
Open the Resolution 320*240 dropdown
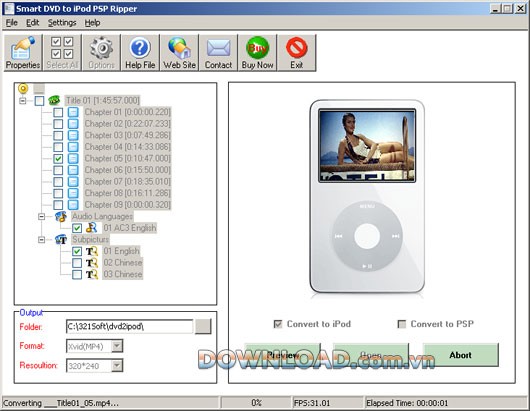[117, 366]
